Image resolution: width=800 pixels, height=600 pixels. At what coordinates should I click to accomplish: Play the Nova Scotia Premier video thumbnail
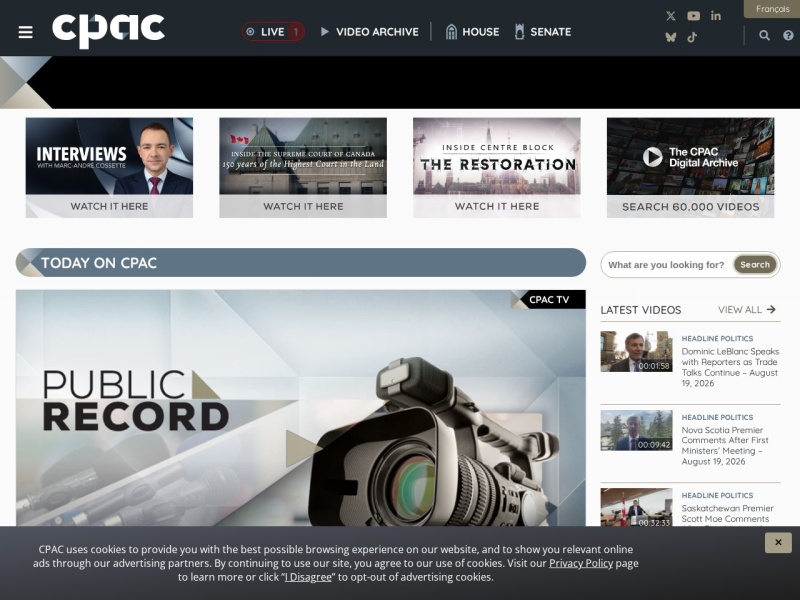click(x=636, y=430)
